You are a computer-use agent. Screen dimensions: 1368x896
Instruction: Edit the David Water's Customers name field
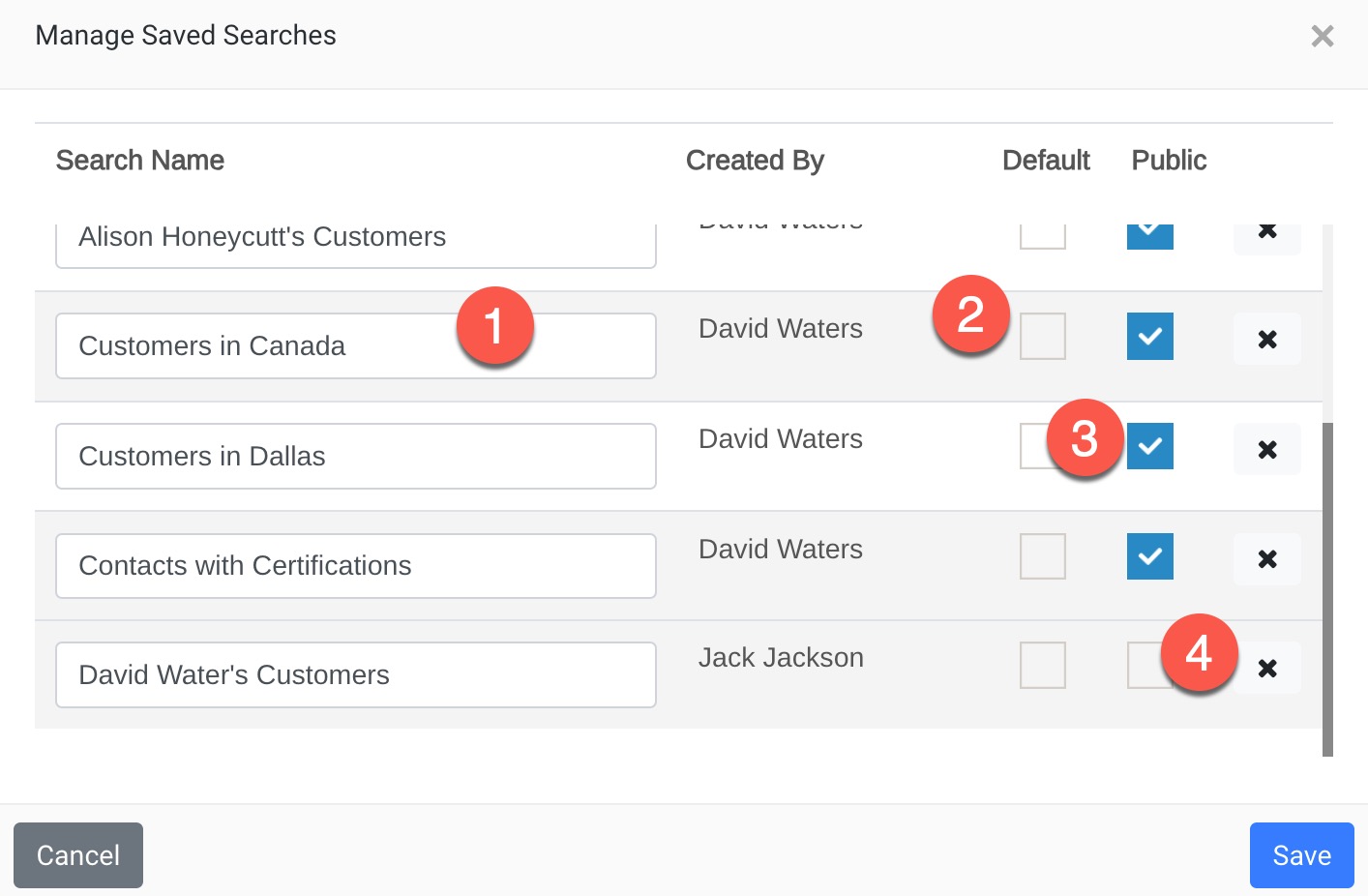tap(356, 674)
